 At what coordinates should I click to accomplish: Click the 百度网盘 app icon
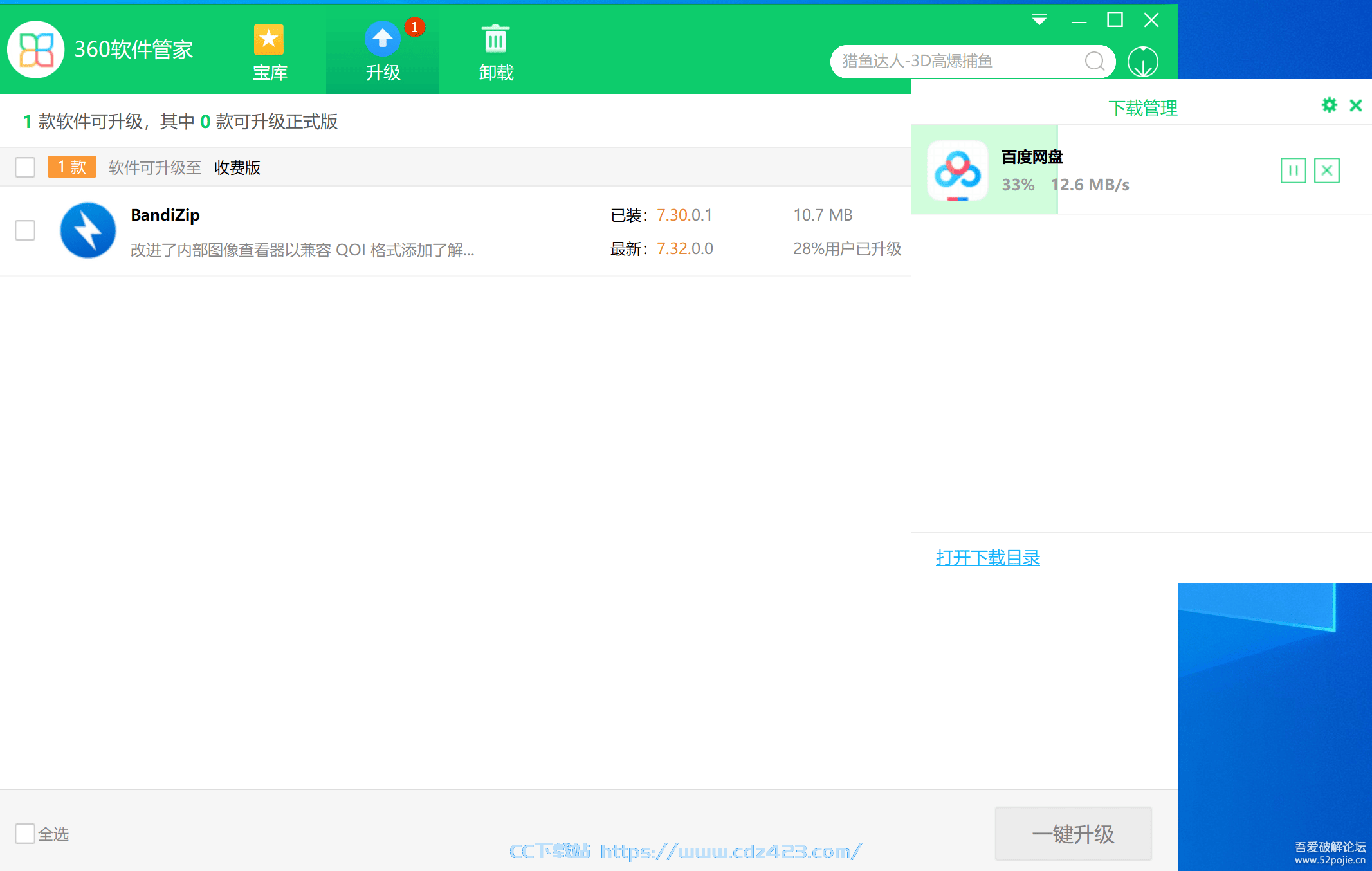pos(958,170)
